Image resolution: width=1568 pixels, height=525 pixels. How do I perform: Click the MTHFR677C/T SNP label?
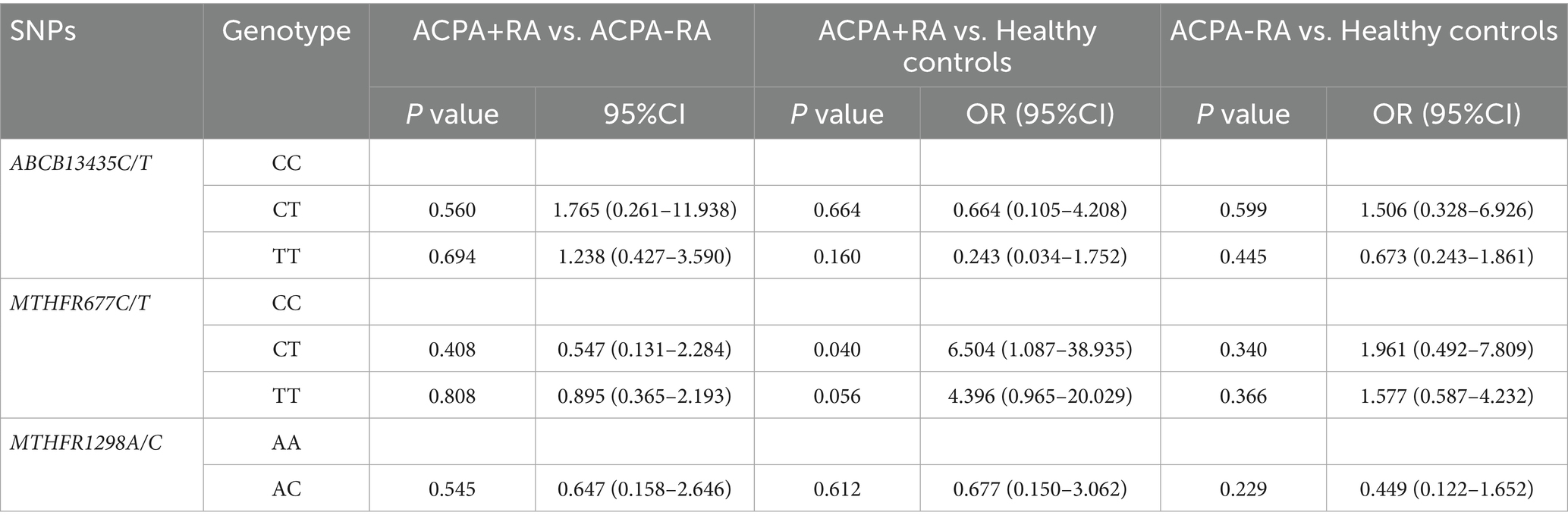(x=80, y=303)
